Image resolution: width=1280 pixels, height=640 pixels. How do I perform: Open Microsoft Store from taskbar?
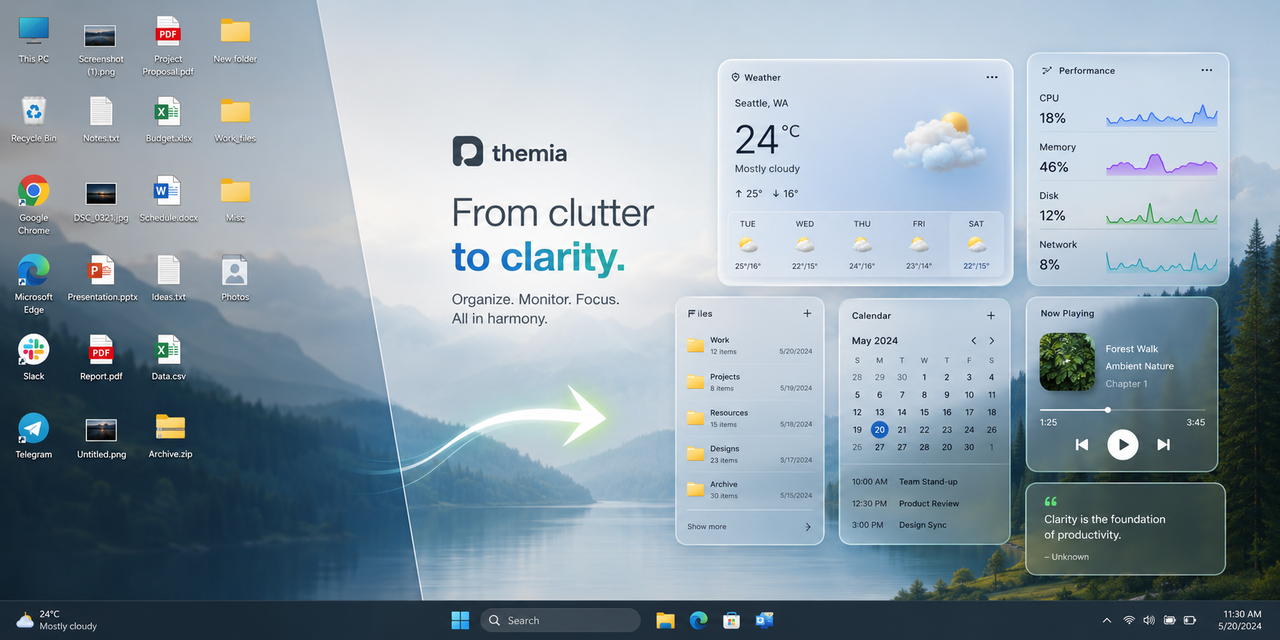point(732,620)
